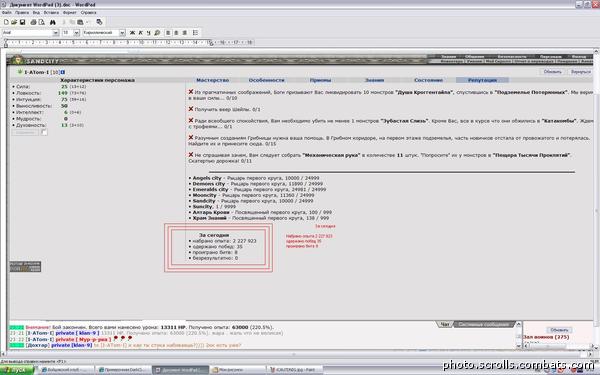Switch to the Paint window in the taskbar
This screenshot has width=600, height=375.
pos(294,370)
